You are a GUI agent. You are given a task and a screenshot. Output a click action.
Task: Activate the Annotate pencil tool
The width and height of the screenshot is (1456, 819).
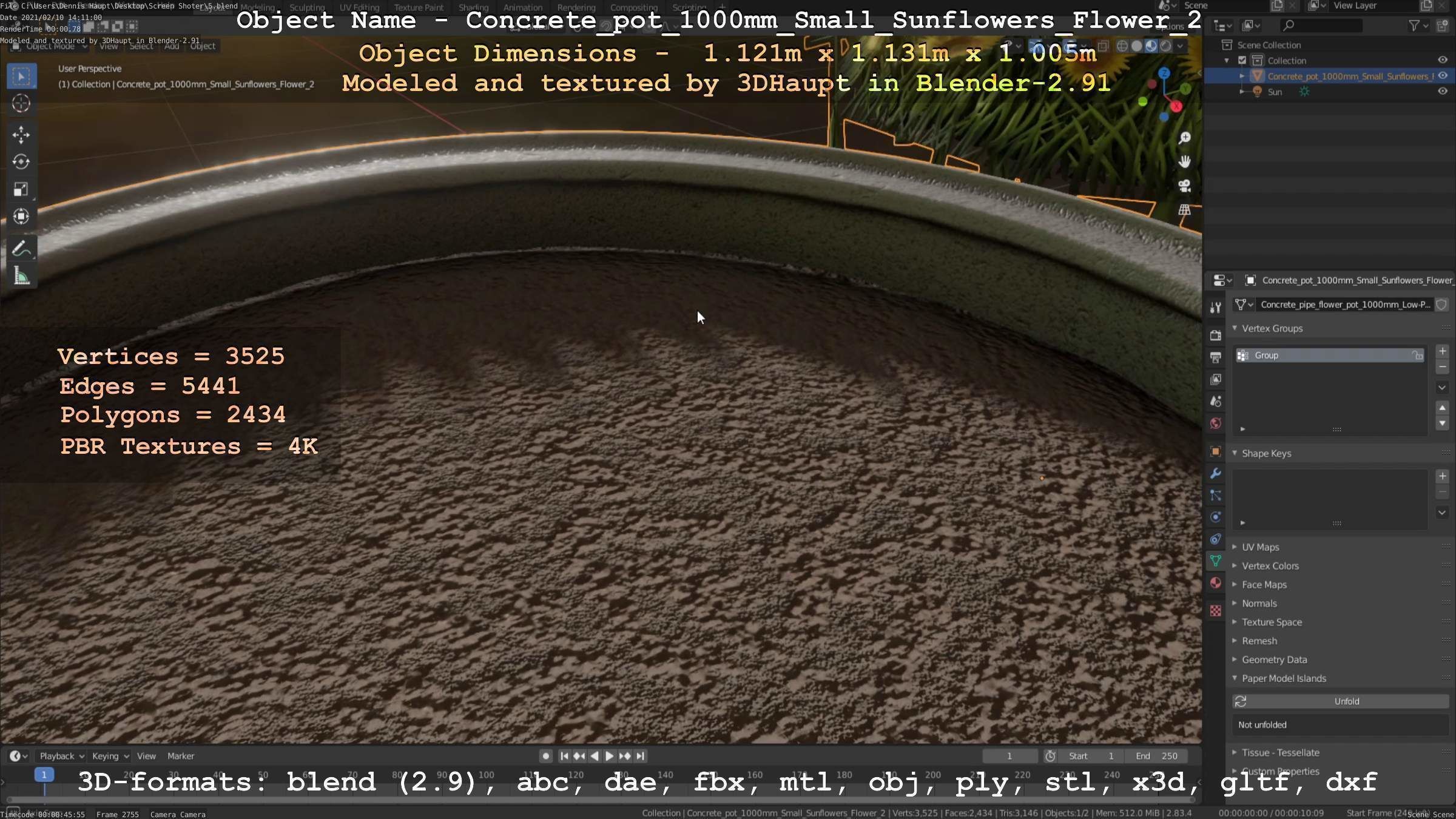(21, 248)
